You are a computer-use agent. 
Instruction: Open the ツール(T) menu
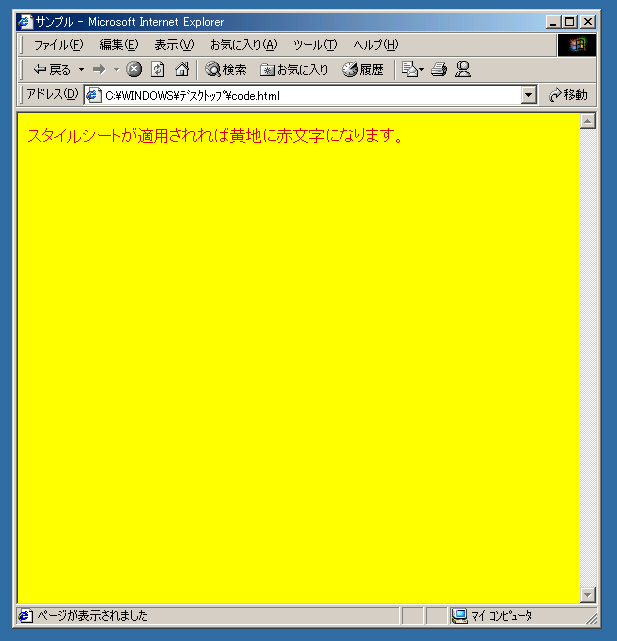315,45
